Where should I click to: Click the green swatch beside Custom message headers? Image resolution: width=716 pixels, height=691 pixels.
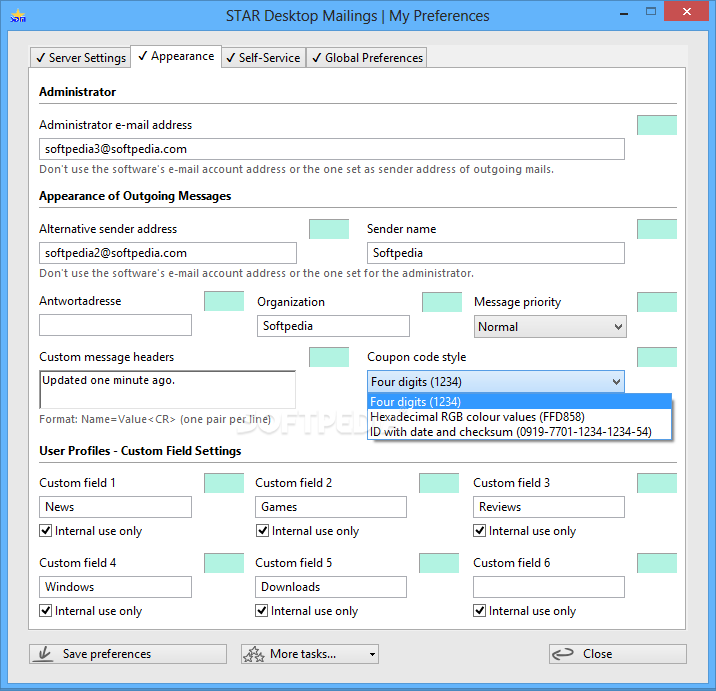[x=329, y=357]
